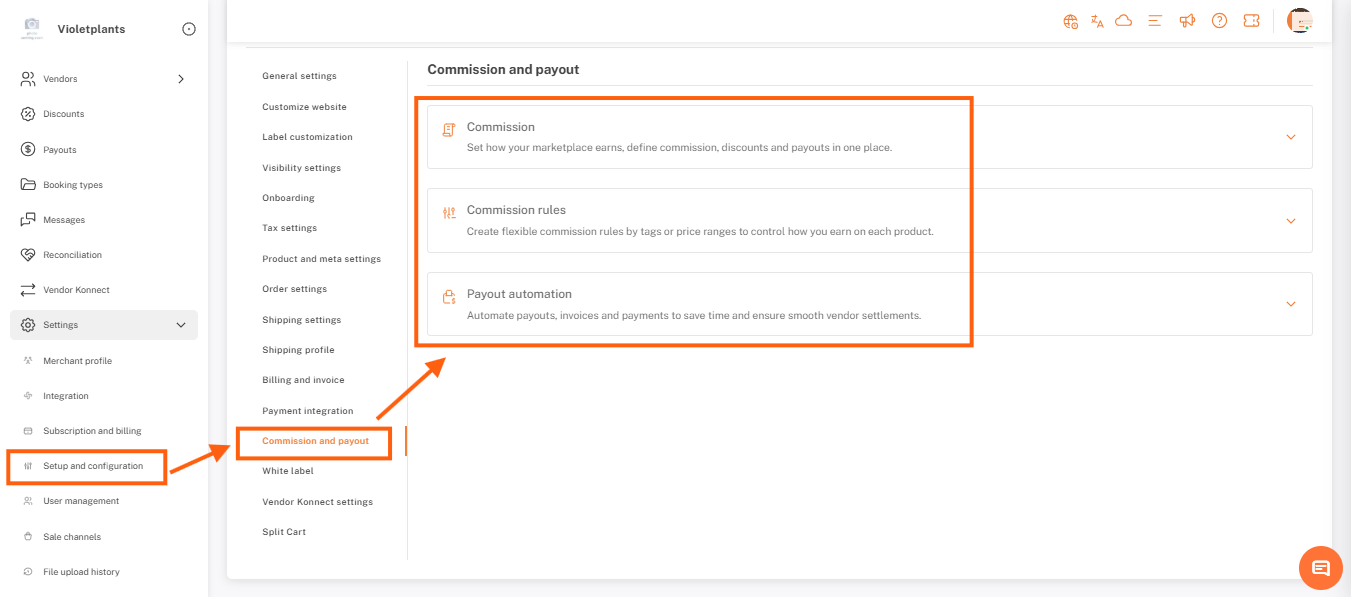Click the language translate icon in header
This screenshot has height=597, width=1351.
[x=1097, y=21]
